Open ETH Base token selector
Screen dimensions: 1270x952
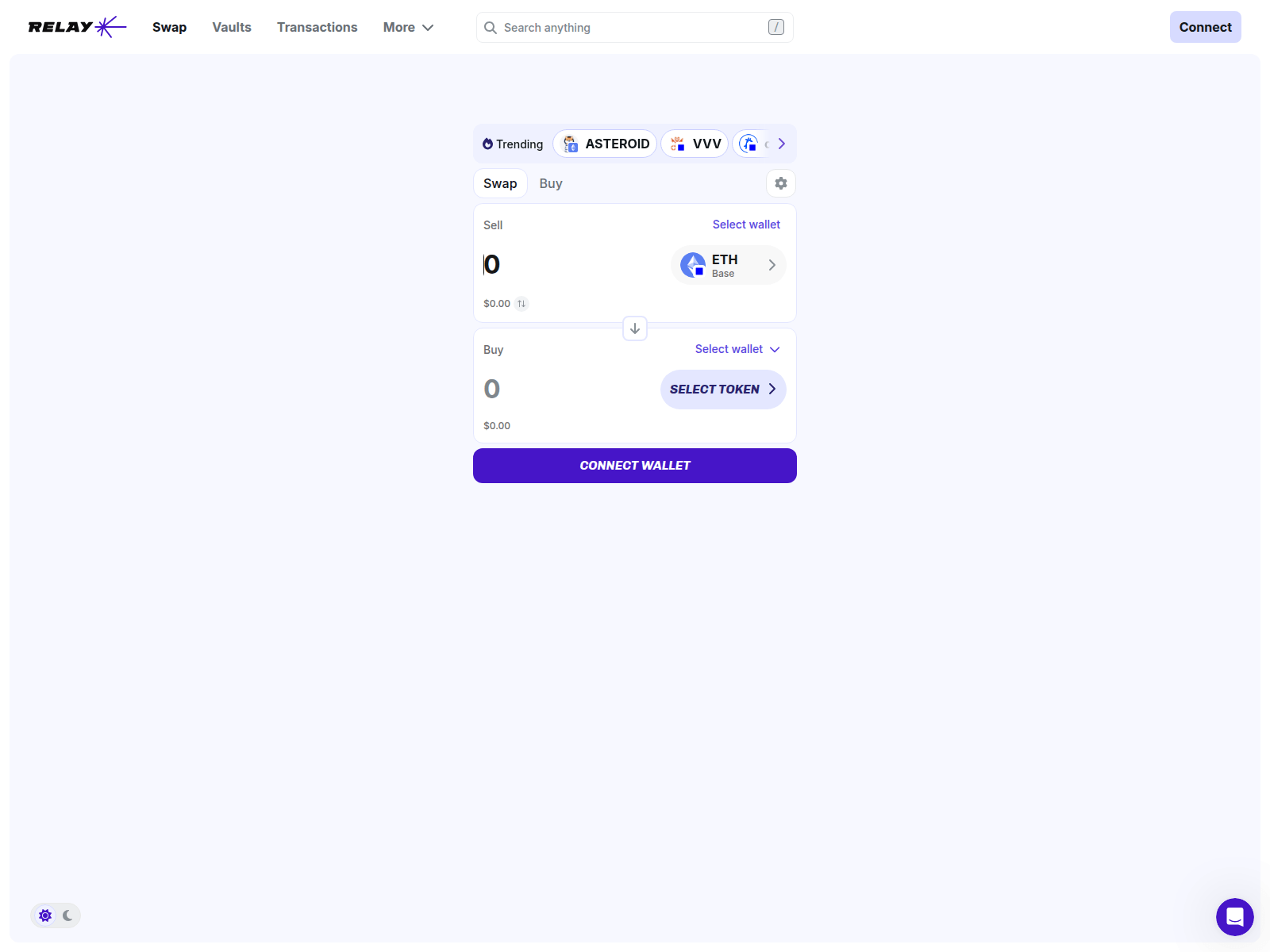pos(728,265)
